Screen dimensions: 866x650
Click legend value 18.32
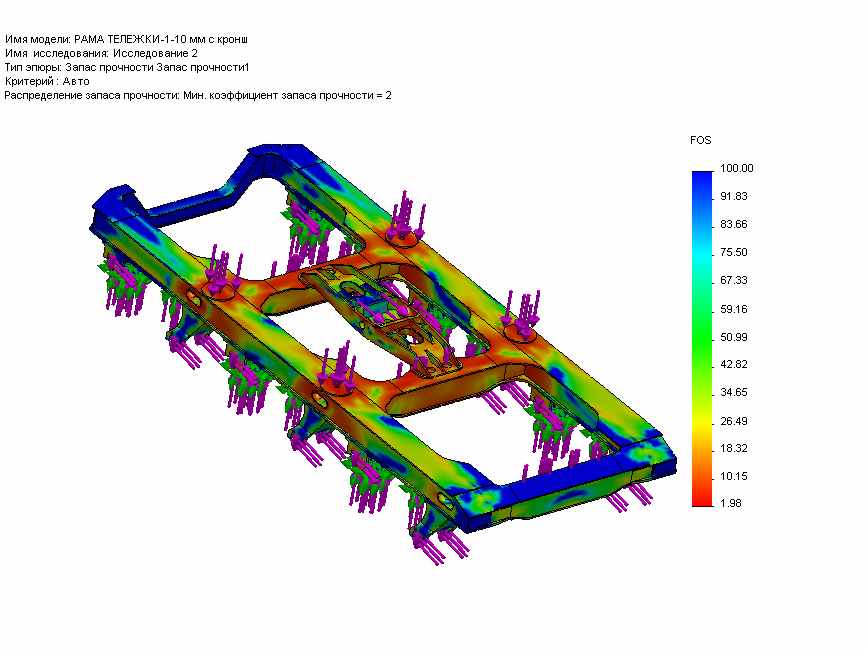click(734, 448)
